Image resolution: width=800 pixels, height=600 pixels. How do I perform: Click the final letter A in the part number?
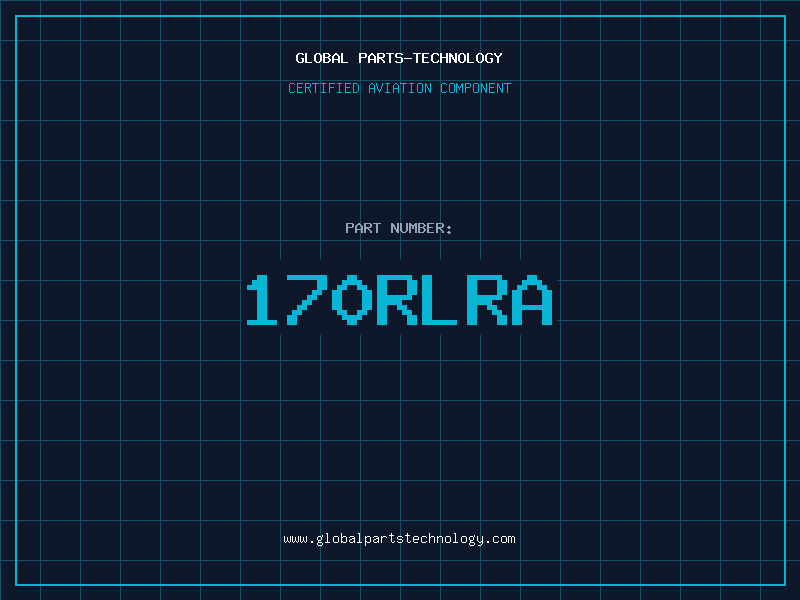(x=530, y=300)
